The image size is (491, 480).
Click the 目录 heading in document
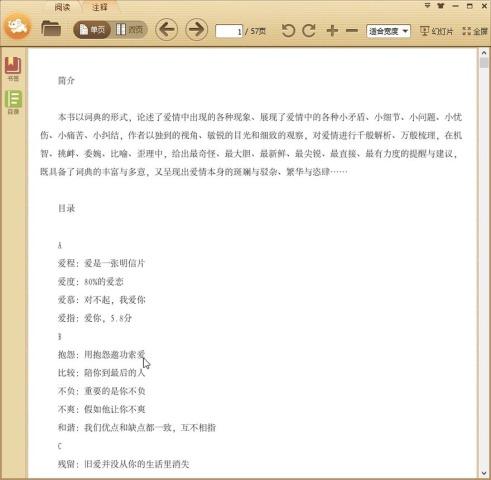pos(66,209)
